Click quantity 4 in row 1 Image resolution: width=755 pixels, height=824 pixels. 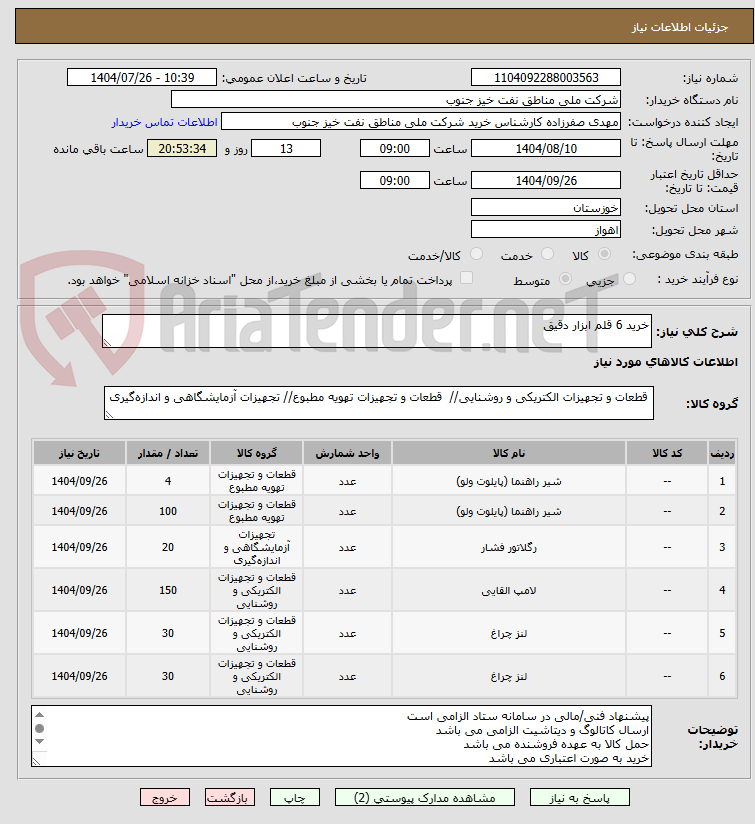(x=168, y=481)
